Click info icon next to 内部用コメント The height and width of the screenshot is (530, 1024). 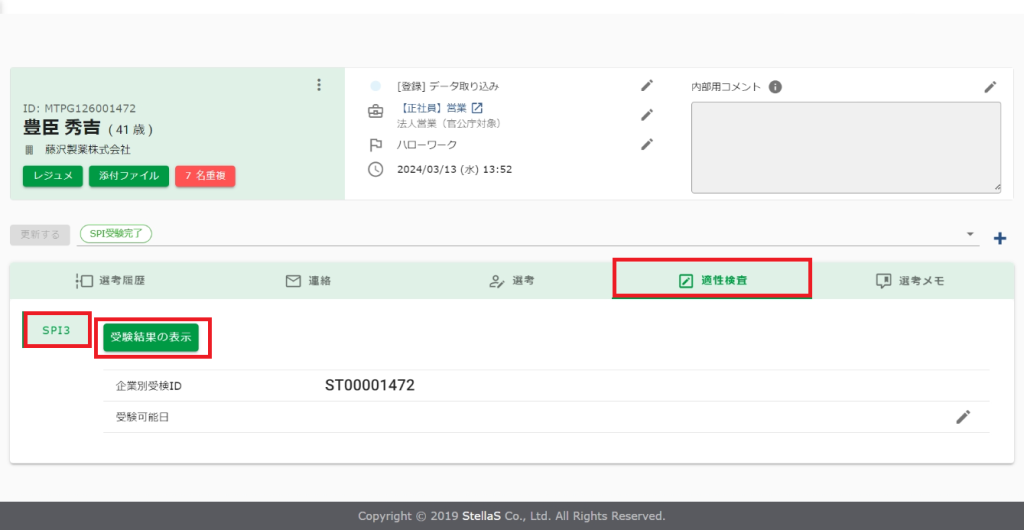click(775, 87)
